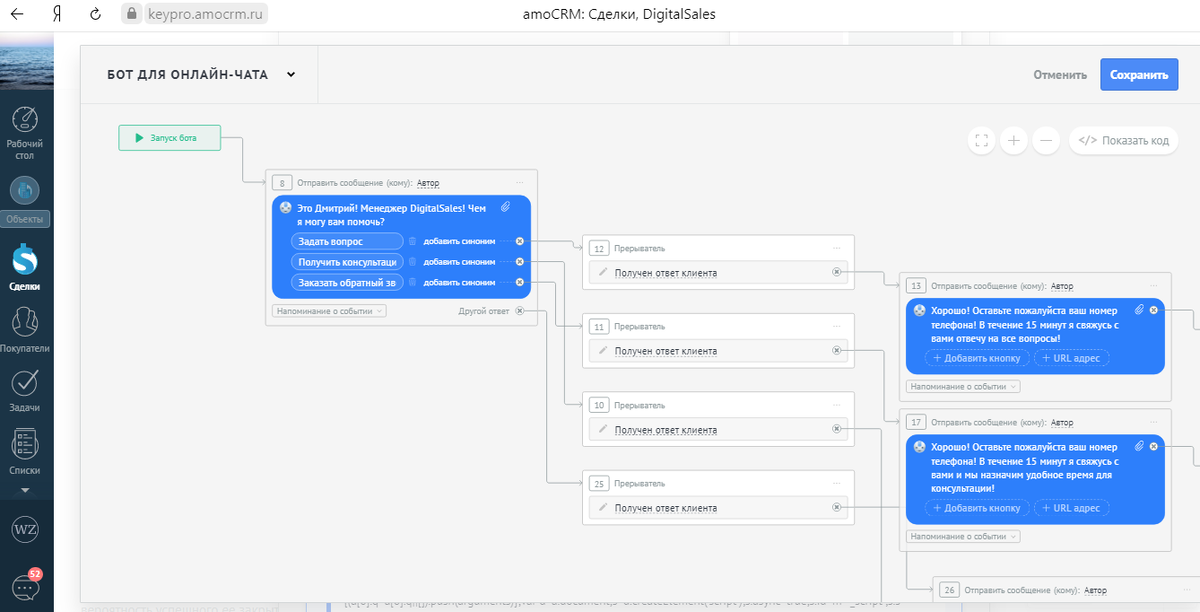Fit bot canvas to screen
The height and width of the screenshot is (612, 1200).
(981, 140)
